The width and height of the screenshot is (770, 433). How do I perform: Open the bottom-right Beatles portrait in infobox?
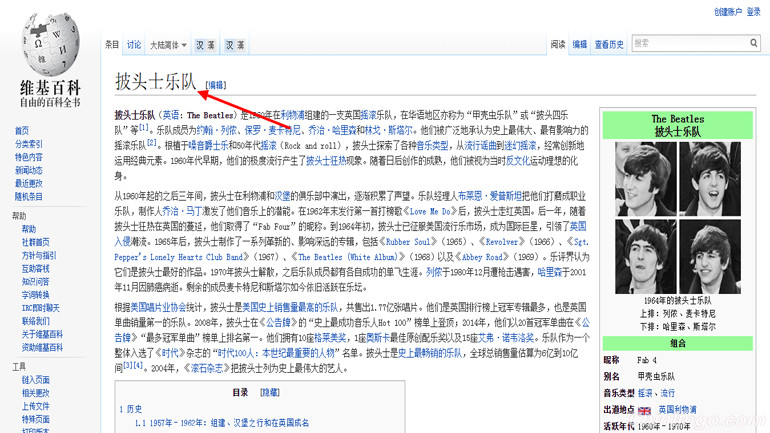tap(710, 257)
